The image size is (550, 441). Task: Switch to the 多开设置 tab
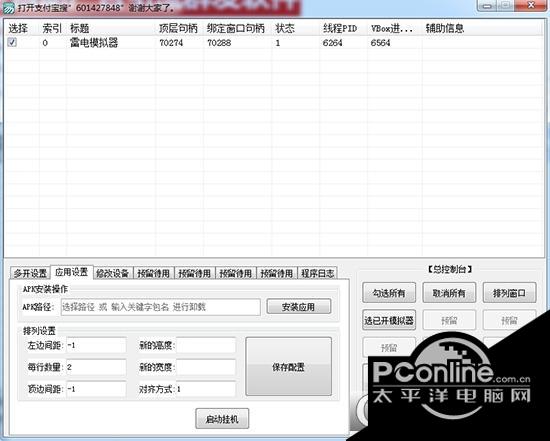point(31,273)
